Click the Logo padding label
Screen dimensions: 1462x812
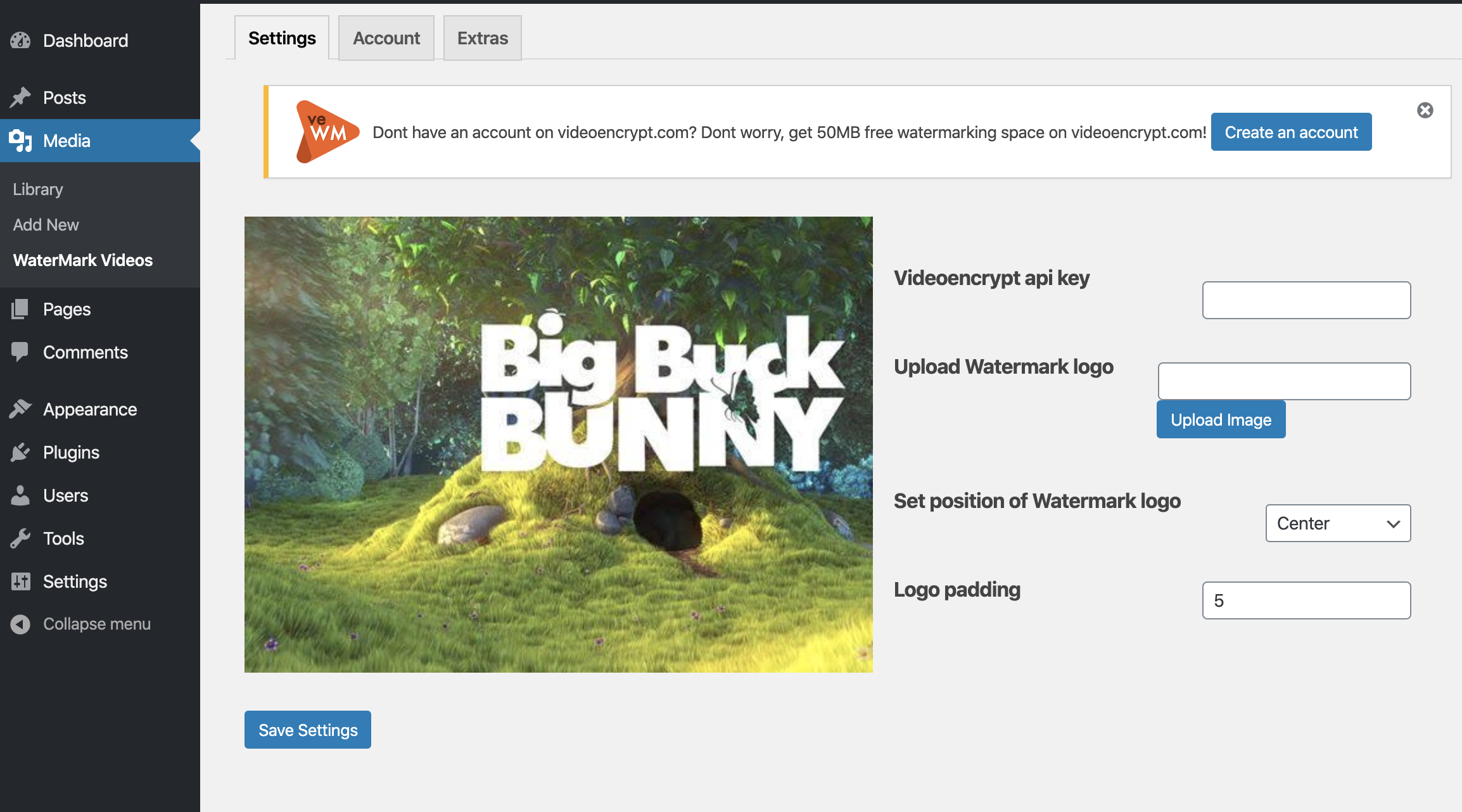tap(957, 590)
